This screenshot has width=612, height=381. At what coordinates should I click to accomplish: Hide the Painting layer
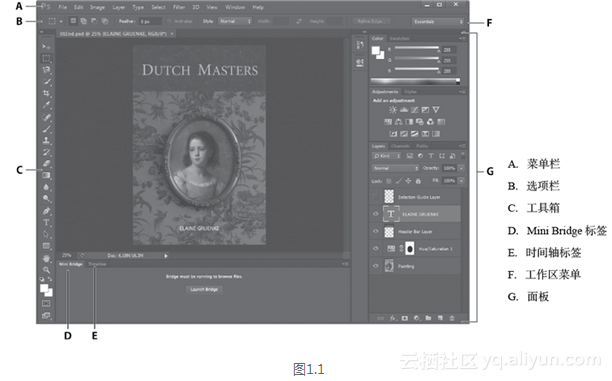point(376,266)
